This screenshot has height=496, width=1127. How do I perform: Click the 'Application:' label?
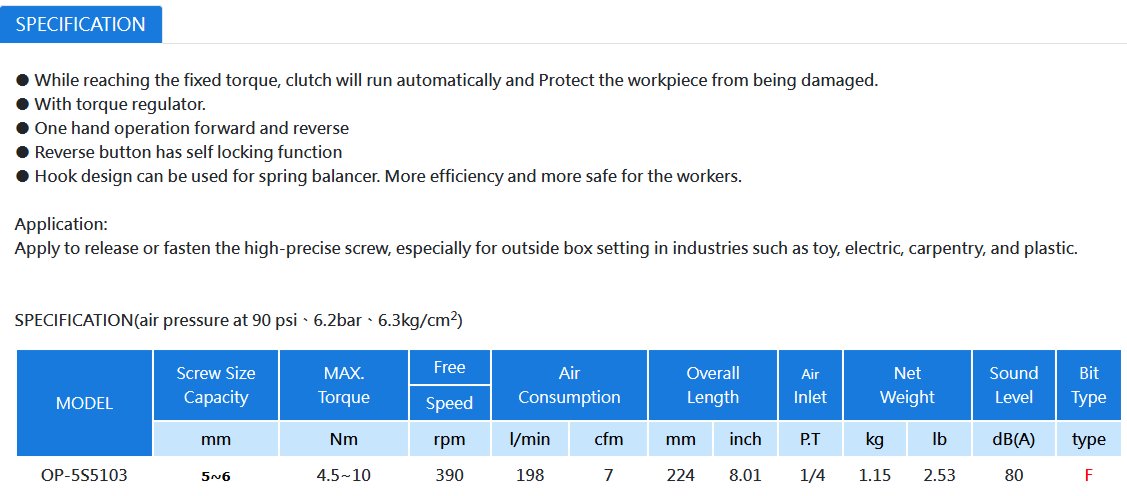coord(61,224)
